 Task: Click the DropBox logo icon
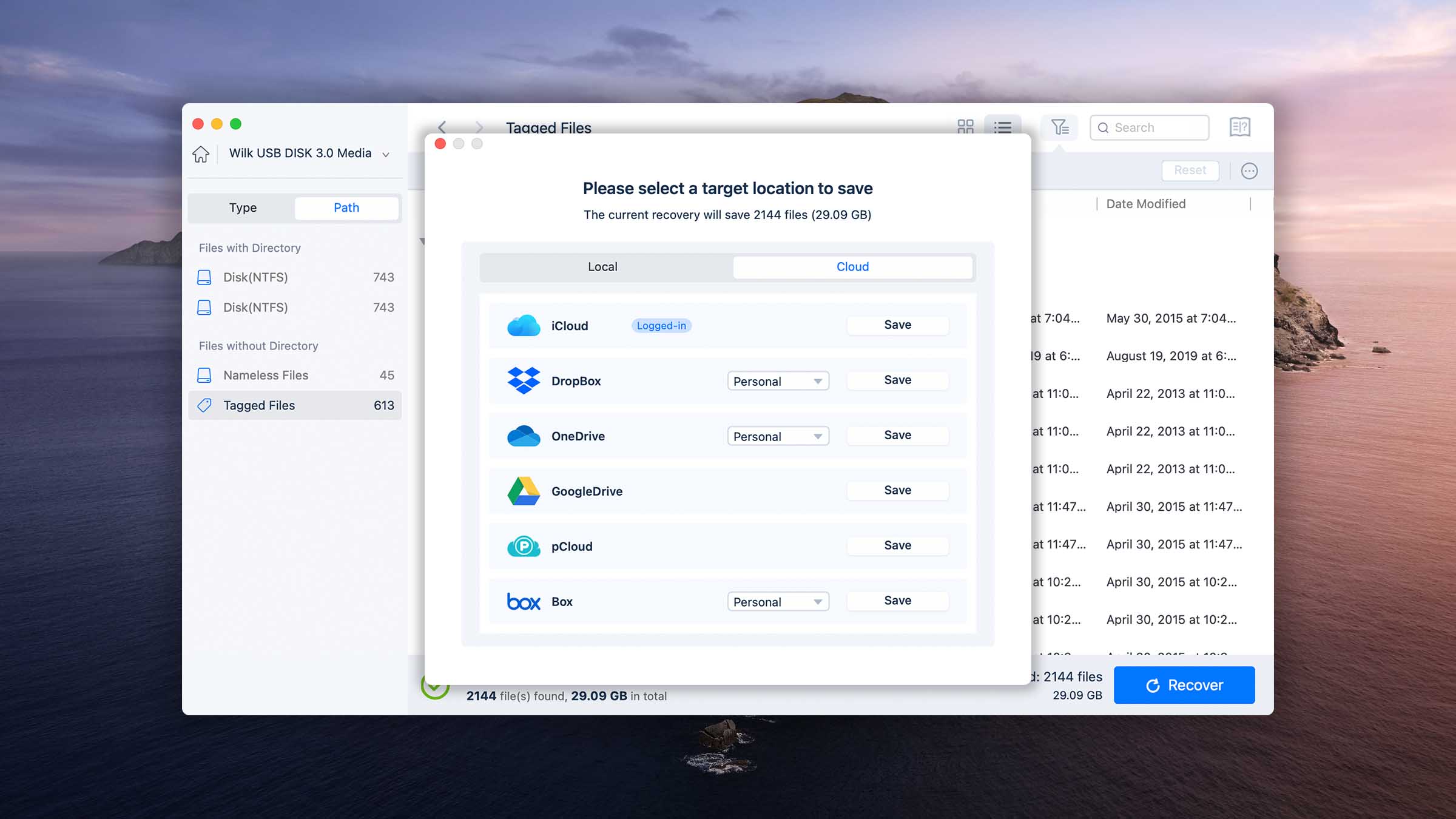pos(524,381)
